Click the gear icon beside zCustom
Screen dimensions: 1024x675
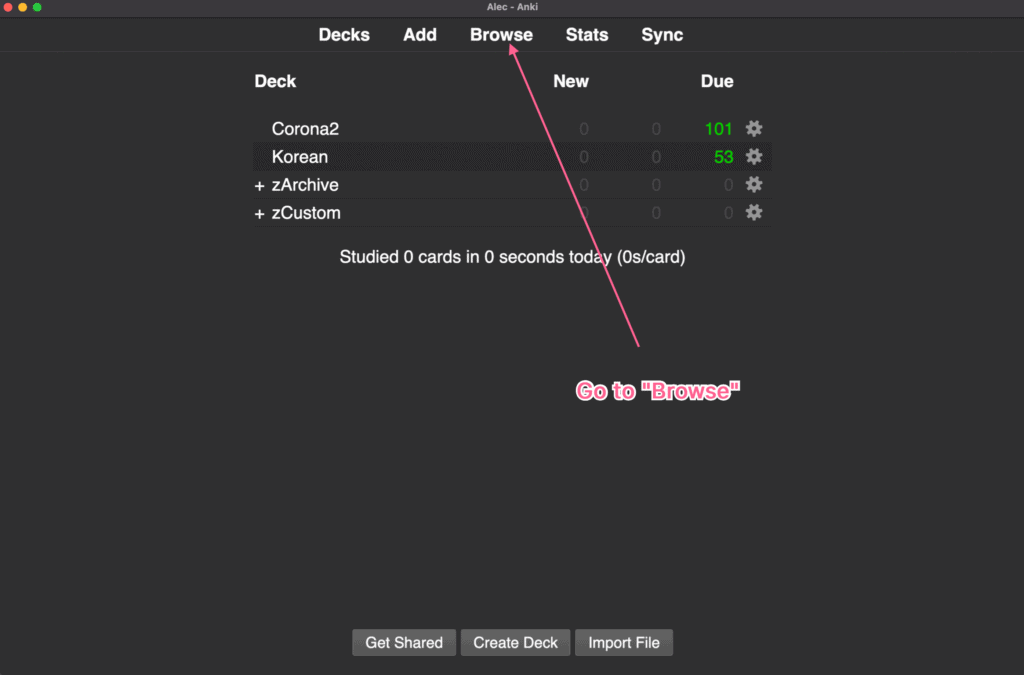(754, 213)
